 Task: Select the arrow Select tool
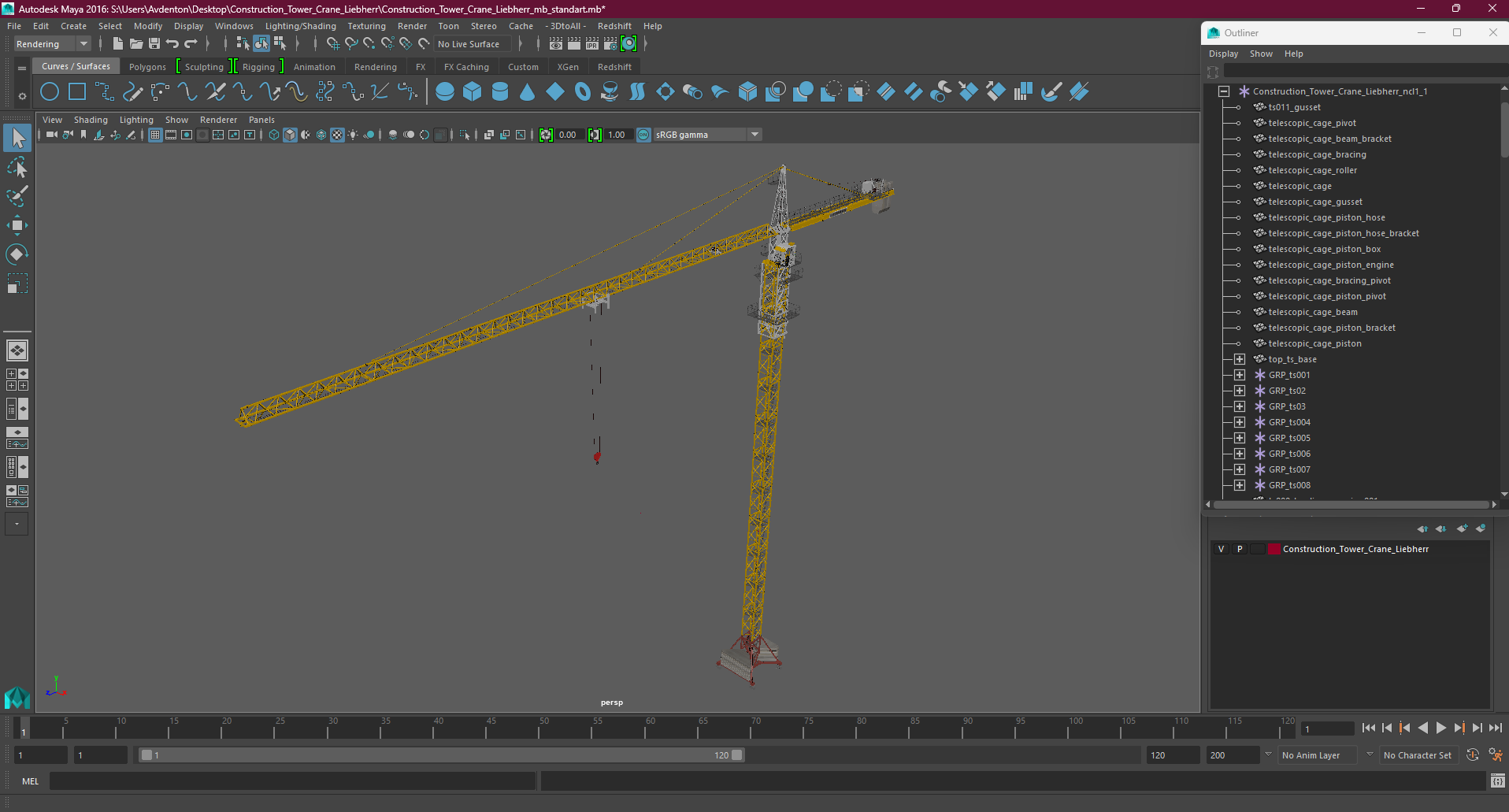(x=17, y=138)
